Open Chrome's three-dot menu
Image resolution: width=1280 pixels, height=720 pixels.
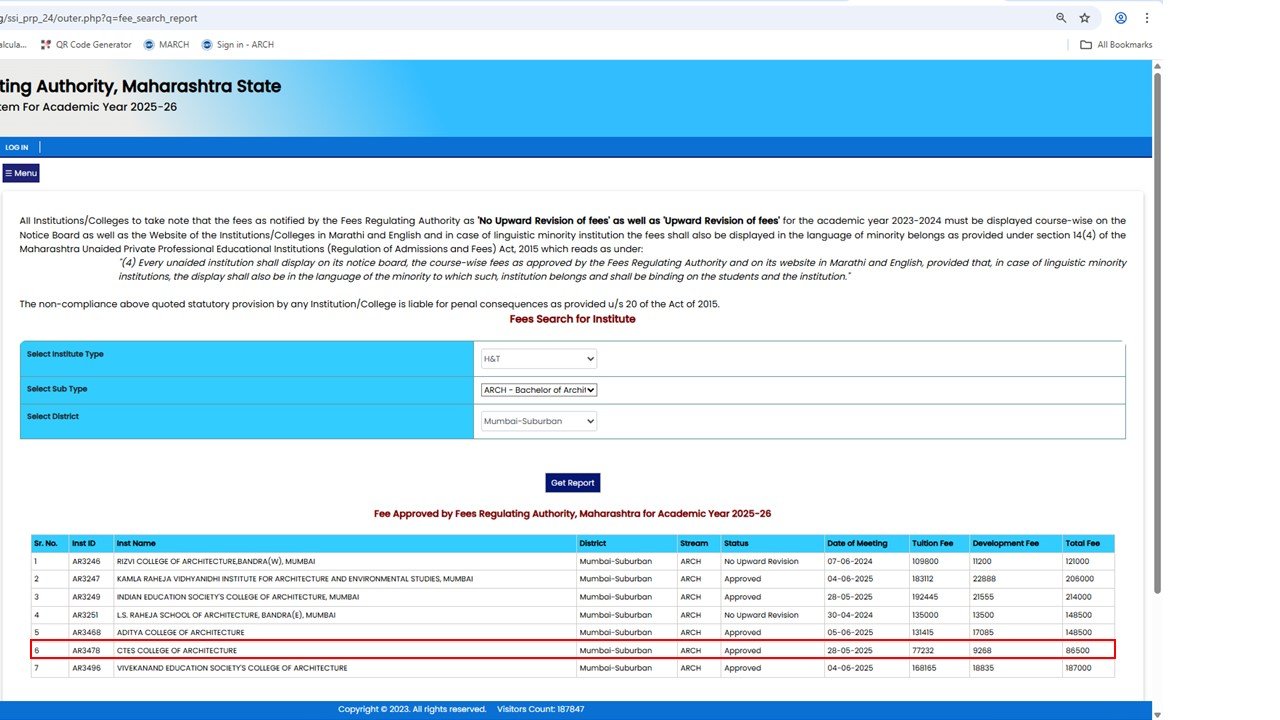tap(1147, 18)
